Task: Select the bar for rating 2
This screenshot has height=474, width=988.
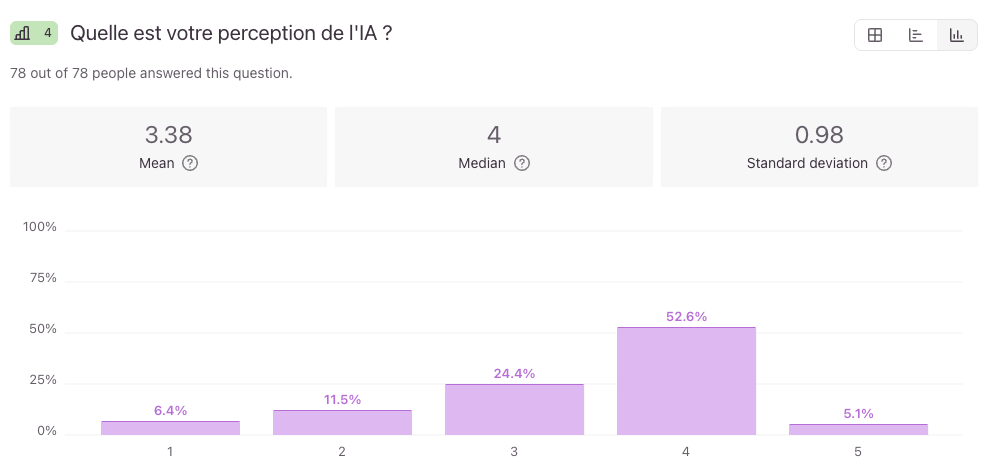Action: [x=342, y=422]
